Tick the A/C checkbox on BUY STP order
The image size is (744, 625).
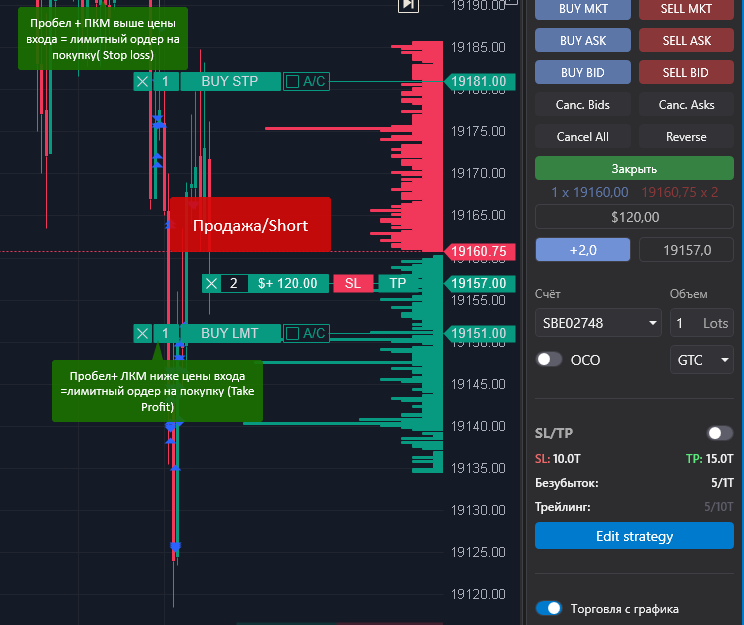pyautogui.click(x=292, y=82)
